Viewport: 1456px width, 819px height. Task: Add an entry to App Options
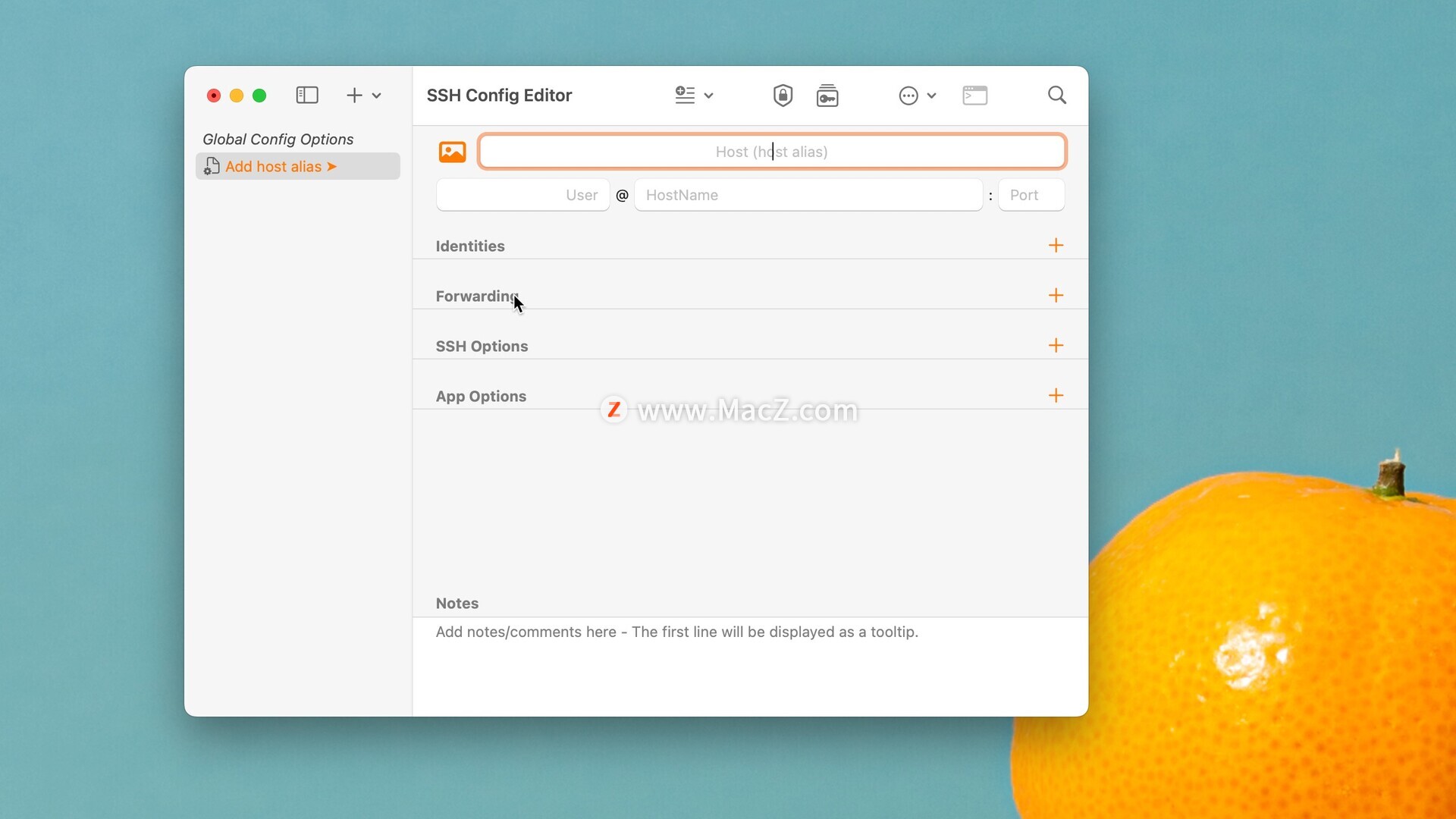click(x=1056, y=395)
